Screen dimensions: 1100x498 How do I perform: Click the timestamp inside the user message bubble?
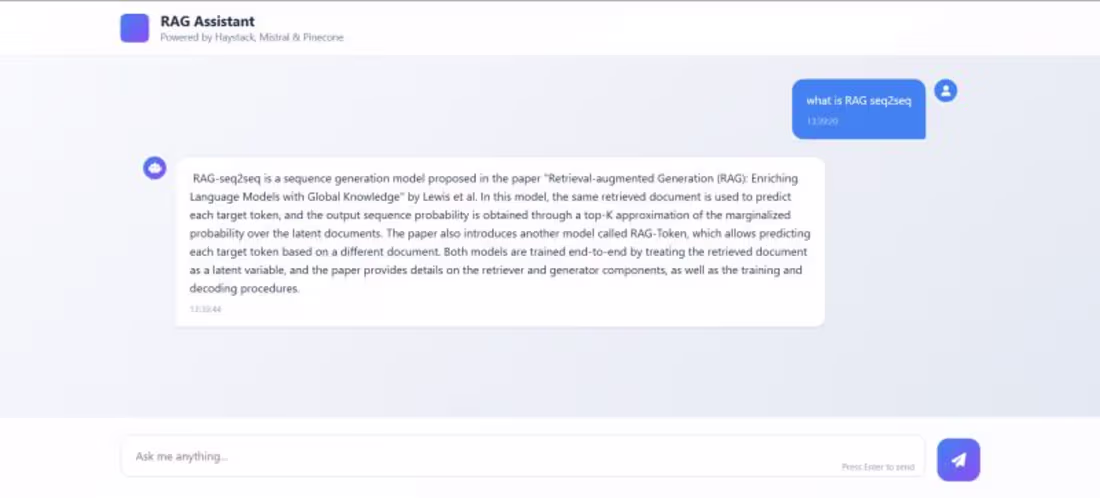coord(822,121)
